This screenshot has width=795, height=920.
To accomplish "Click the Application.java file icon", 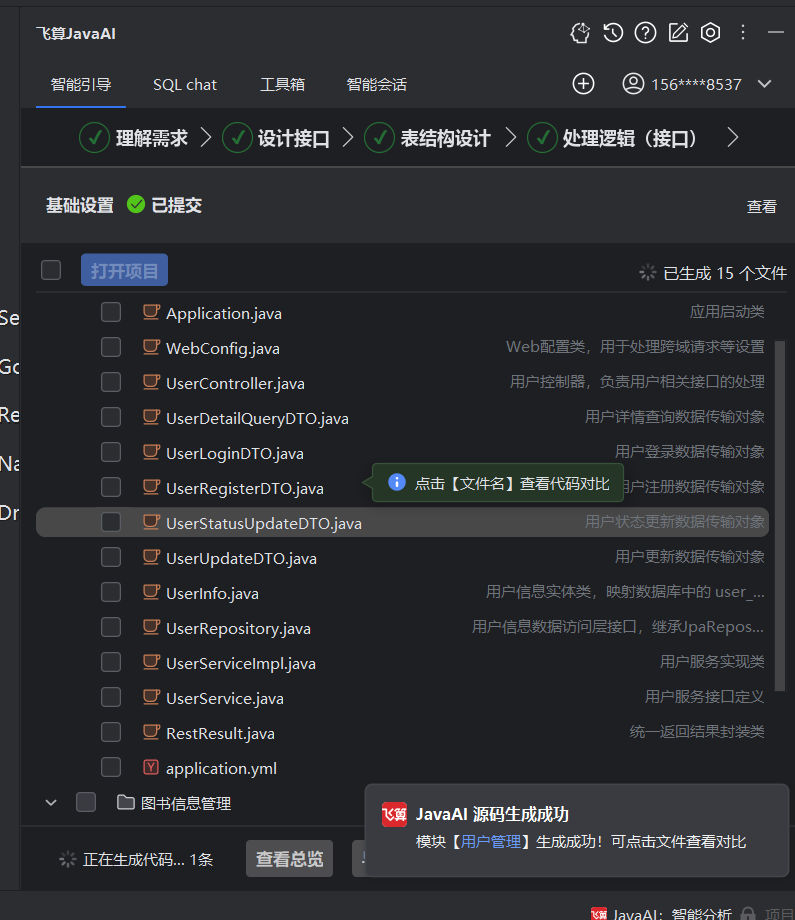I will [151, 313].
